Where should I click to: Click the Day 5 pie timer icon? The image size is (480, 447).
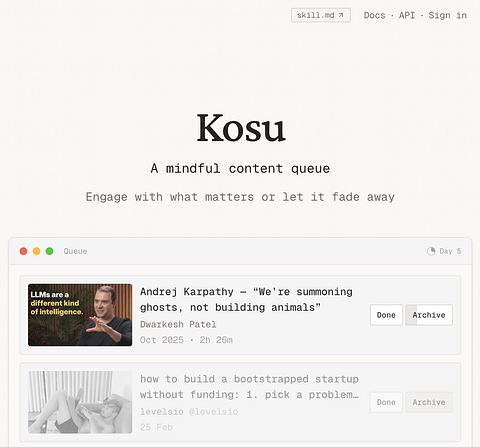tap(431, 251)
